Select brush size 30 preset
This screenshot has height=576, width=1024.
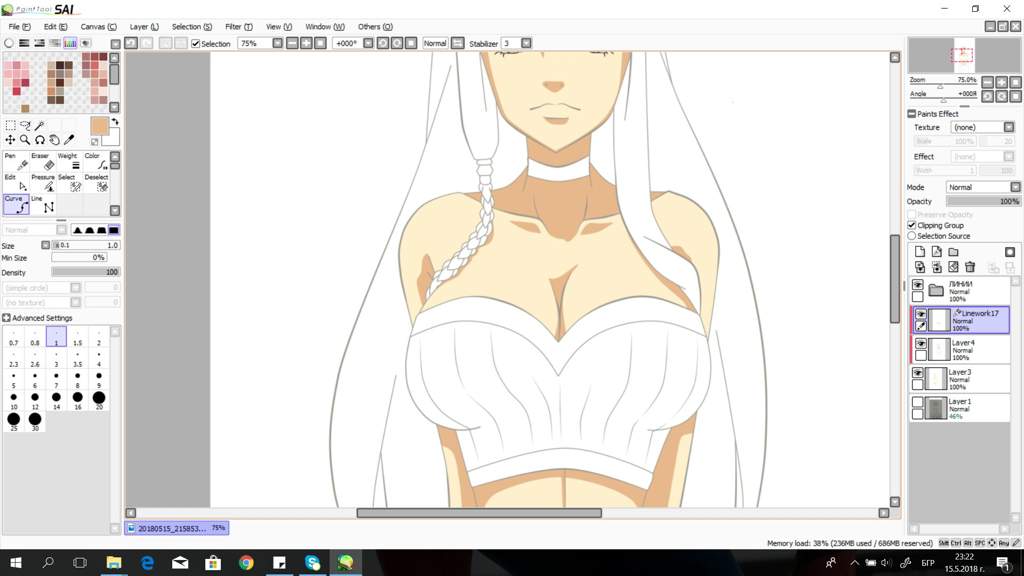coord(35,423)
